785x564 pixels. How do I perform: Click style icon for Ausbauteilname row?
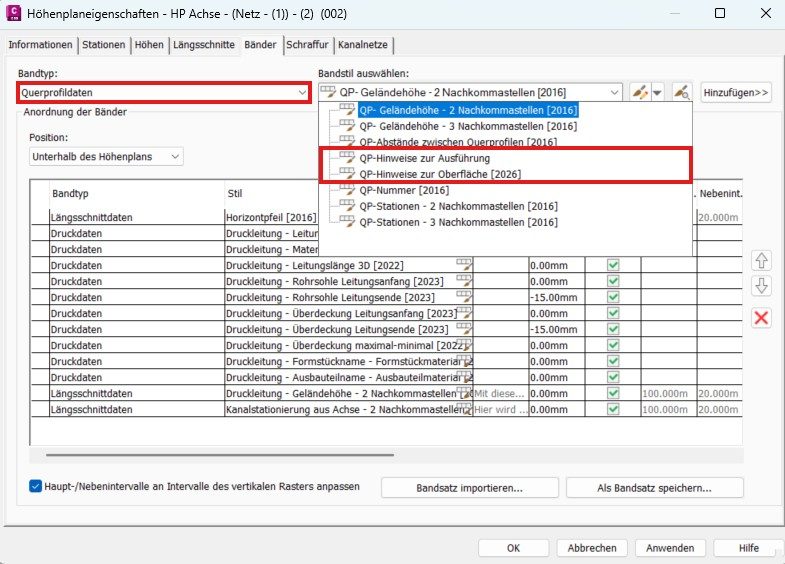464,376
